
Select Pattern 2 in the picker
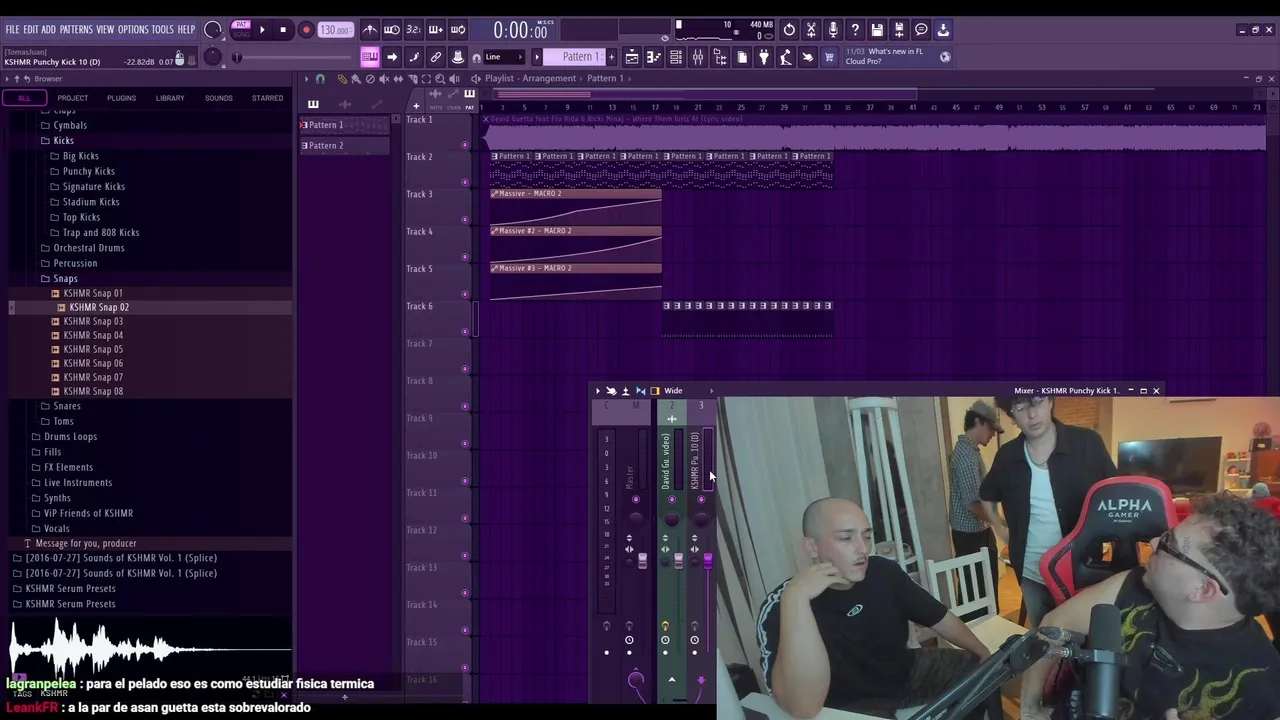tap(344, 146)
